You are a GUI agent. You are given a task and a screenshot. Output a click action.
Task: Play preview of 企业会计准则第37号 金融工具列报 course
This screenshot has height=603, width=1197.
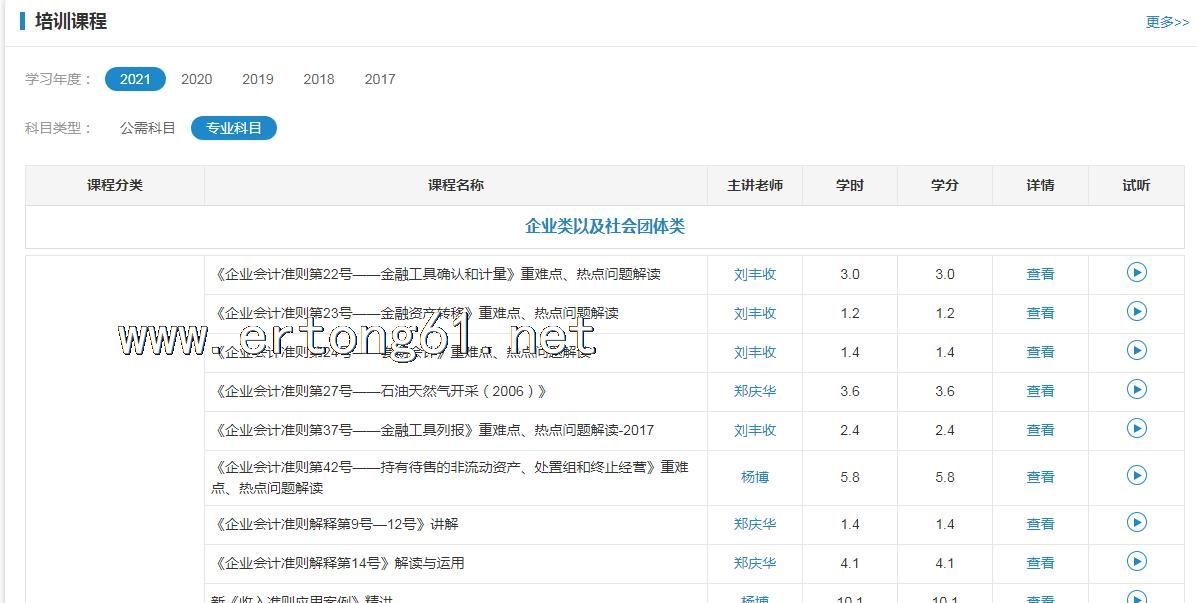[x=1136, y=428]
